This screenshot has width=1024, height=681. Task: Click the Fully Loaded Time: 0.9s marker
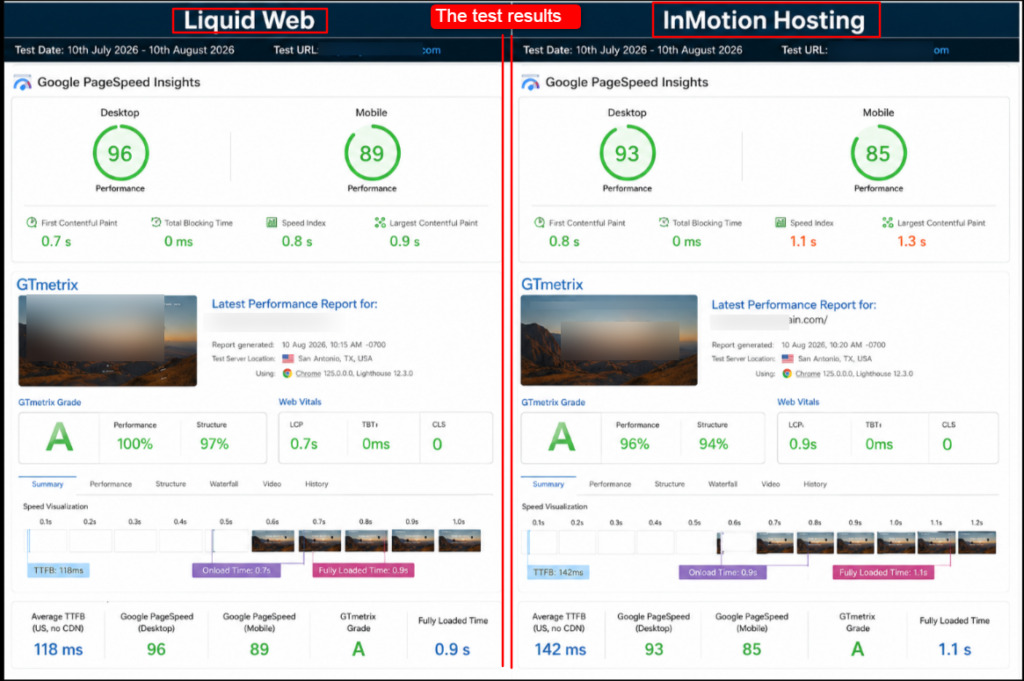click(x=363, y=571)
